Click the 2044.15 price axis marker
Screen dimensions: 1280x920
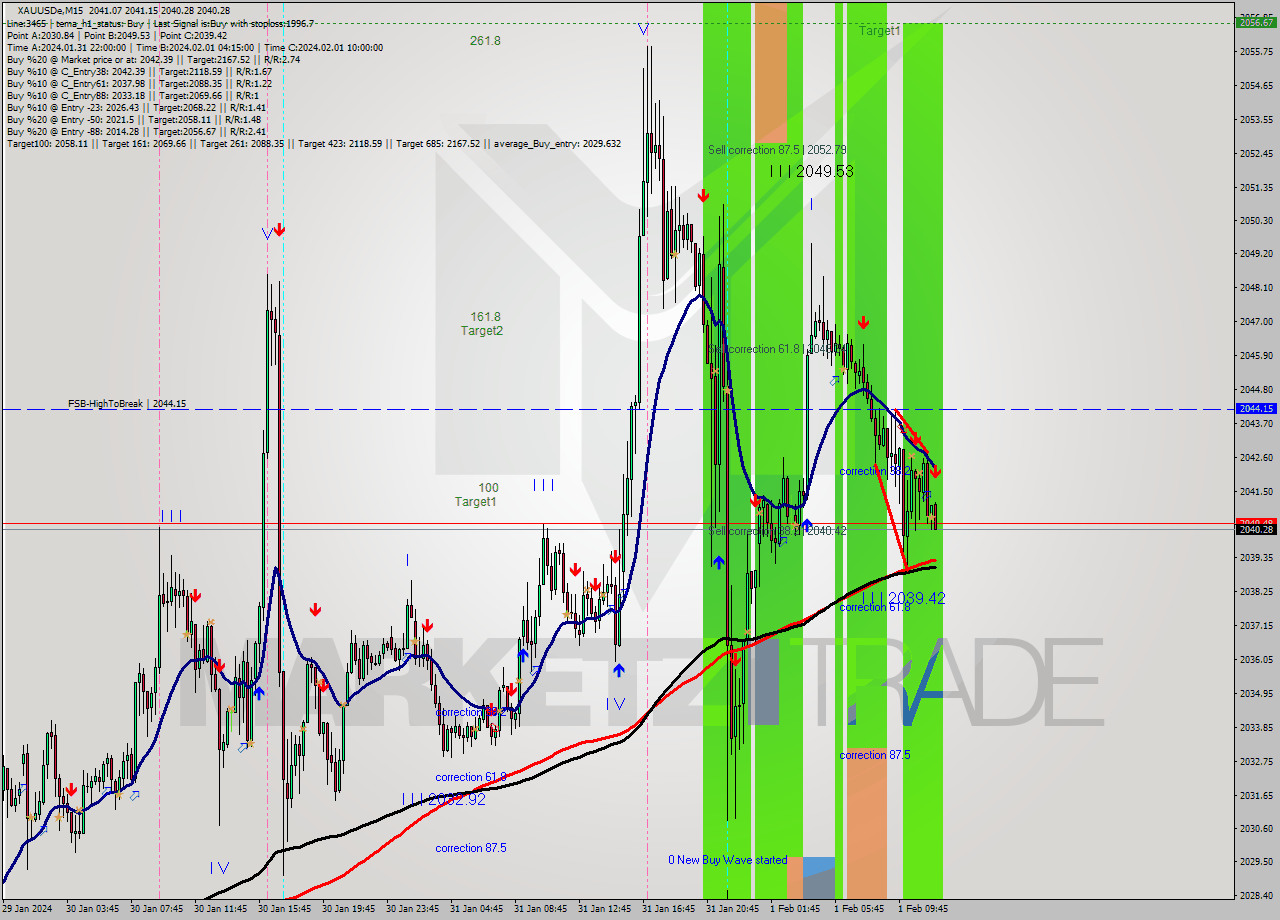pos(1256,408)
